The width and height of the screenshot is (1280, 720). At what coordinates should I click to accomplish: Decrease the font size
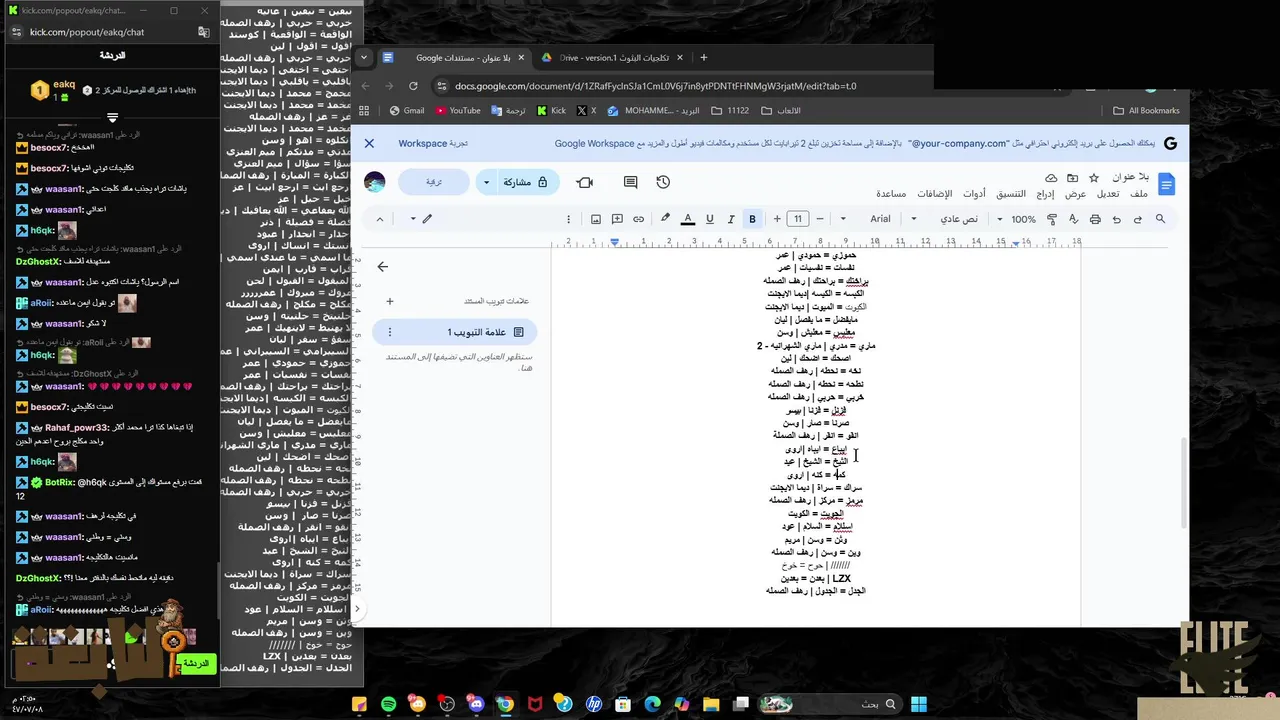[x=820, y=219]
